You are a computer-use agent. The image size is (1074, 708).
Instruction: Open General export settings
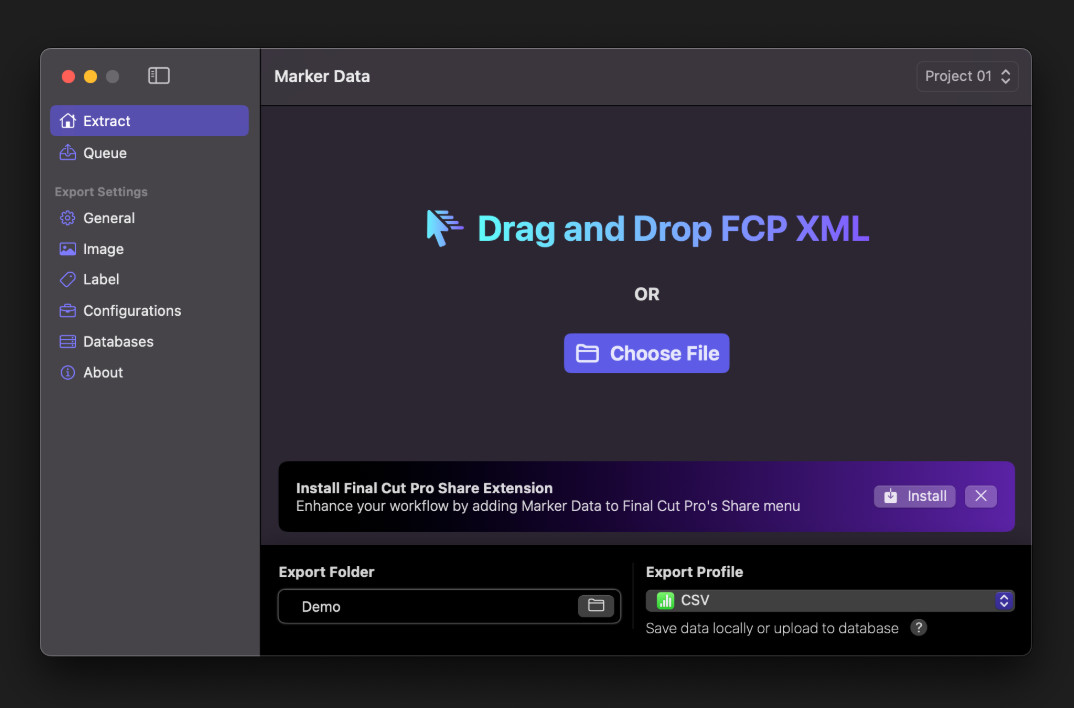[x=149, y=218]
